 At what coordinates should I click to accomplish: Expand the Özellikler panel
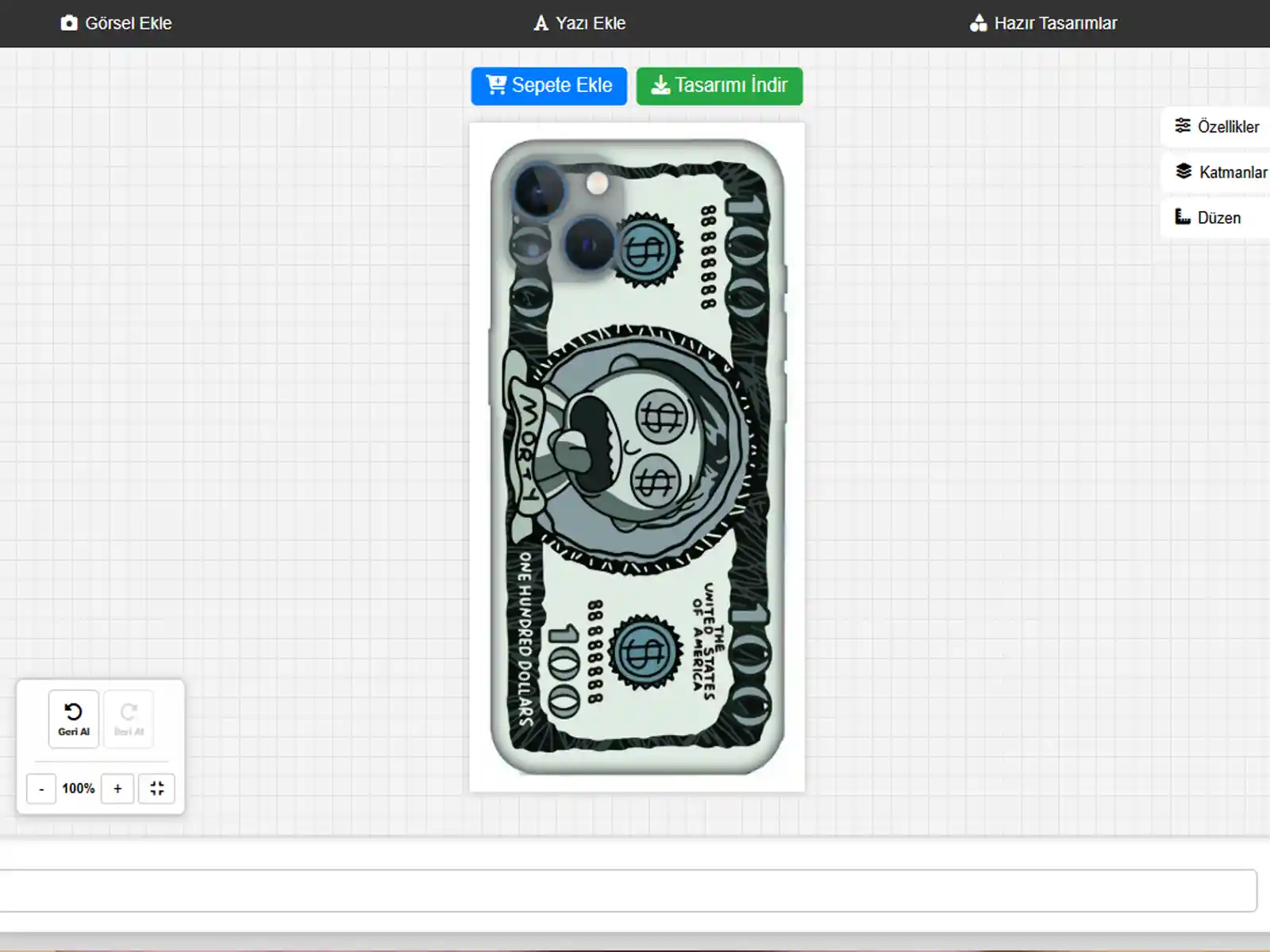click(1218, 127)
